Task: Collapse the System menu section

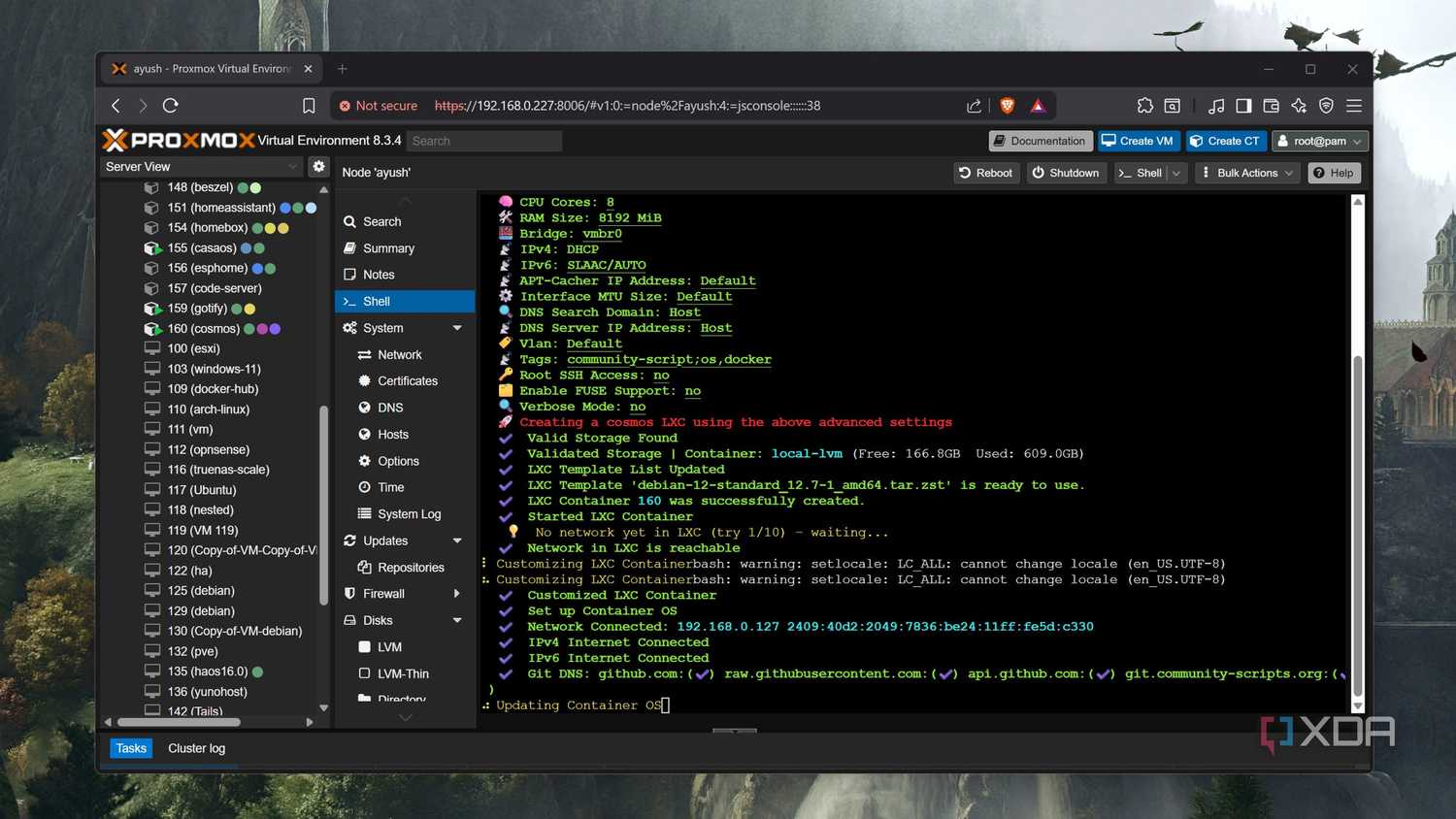Action: click(x=457, y=328)
